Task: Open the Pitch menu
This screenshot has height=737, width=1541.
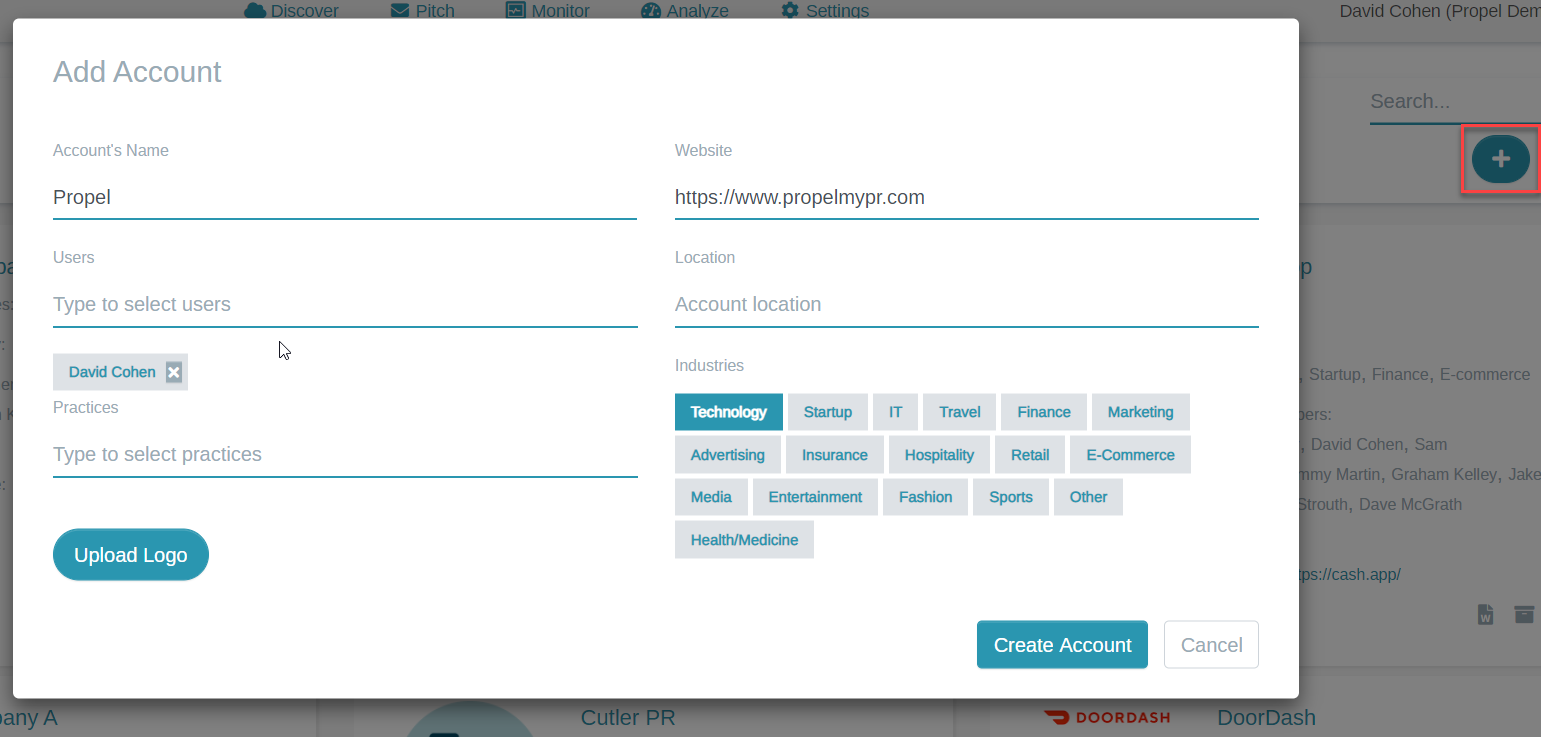Action: pyautogui.click(x=423, y=11)
